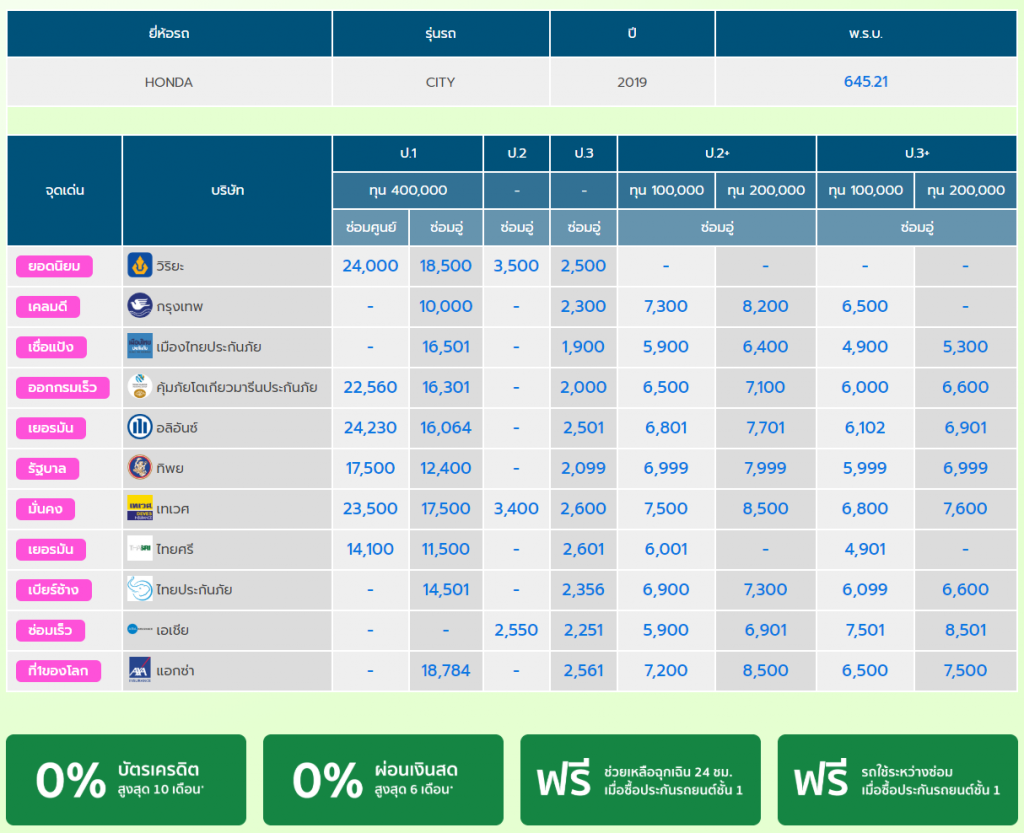
Task: Select Thai Insurance price 14,501
Action: [x=445, y=589]
